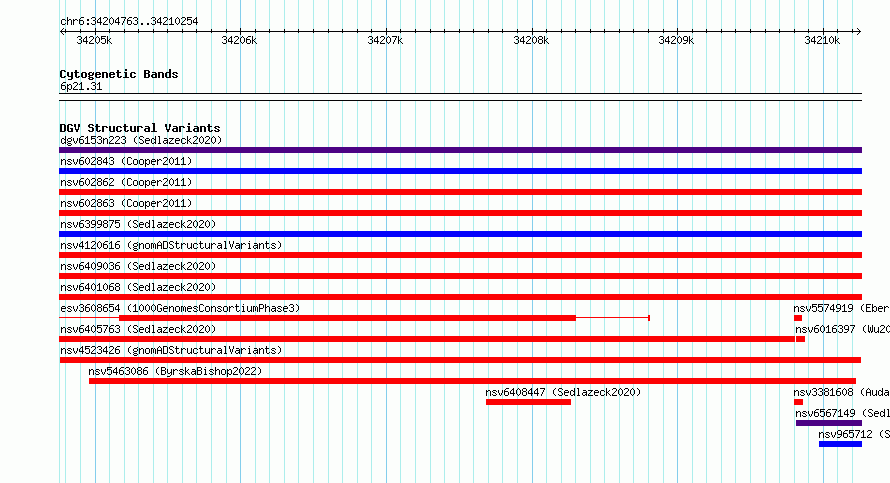Screen dimensions: 890x483
Task: Select the dark purple dgv6153n223 bar
Action: click(x=460, y=150)
